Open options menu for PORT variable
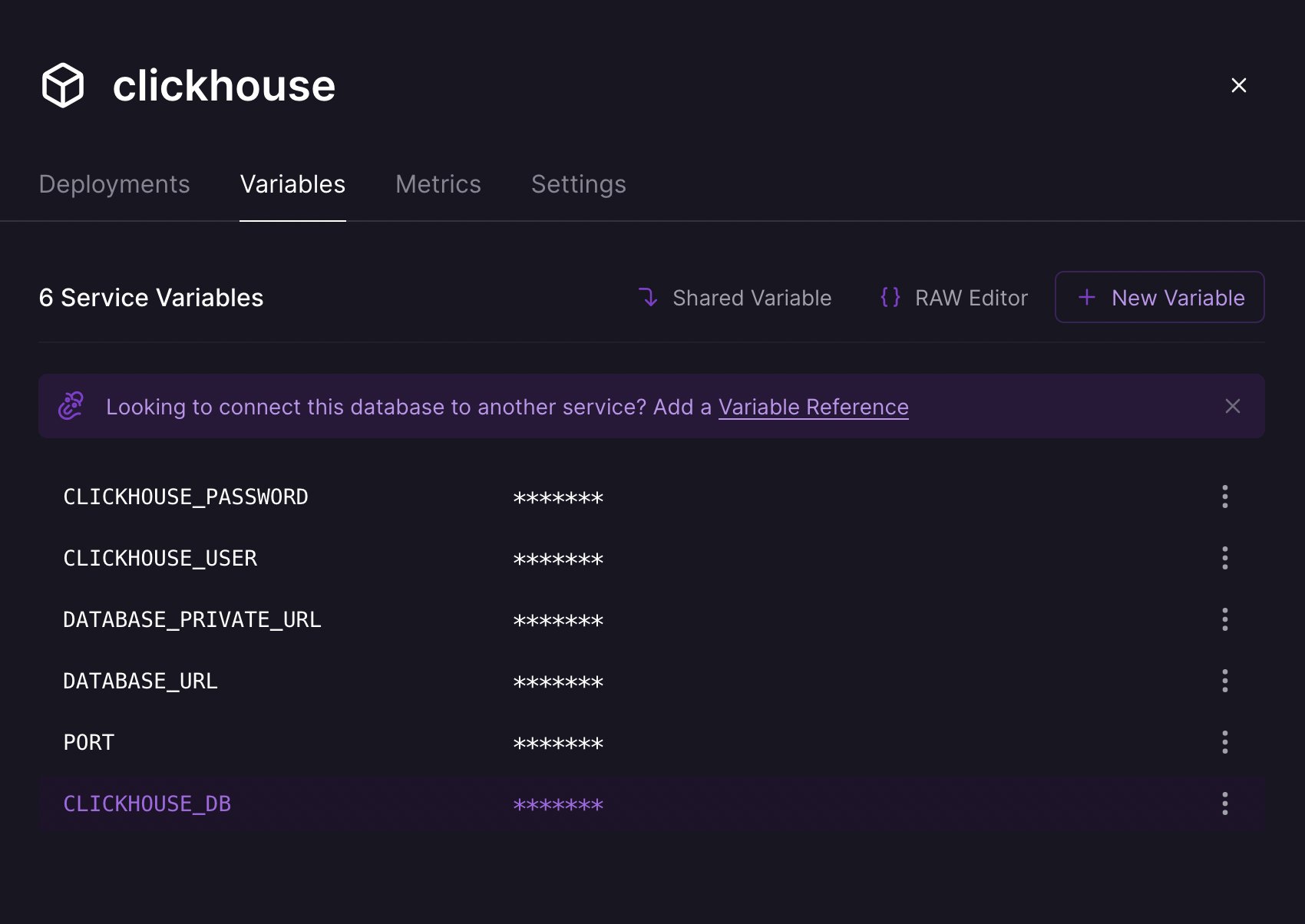Viewport: 1305px width, 924px height. (1224, 742)
